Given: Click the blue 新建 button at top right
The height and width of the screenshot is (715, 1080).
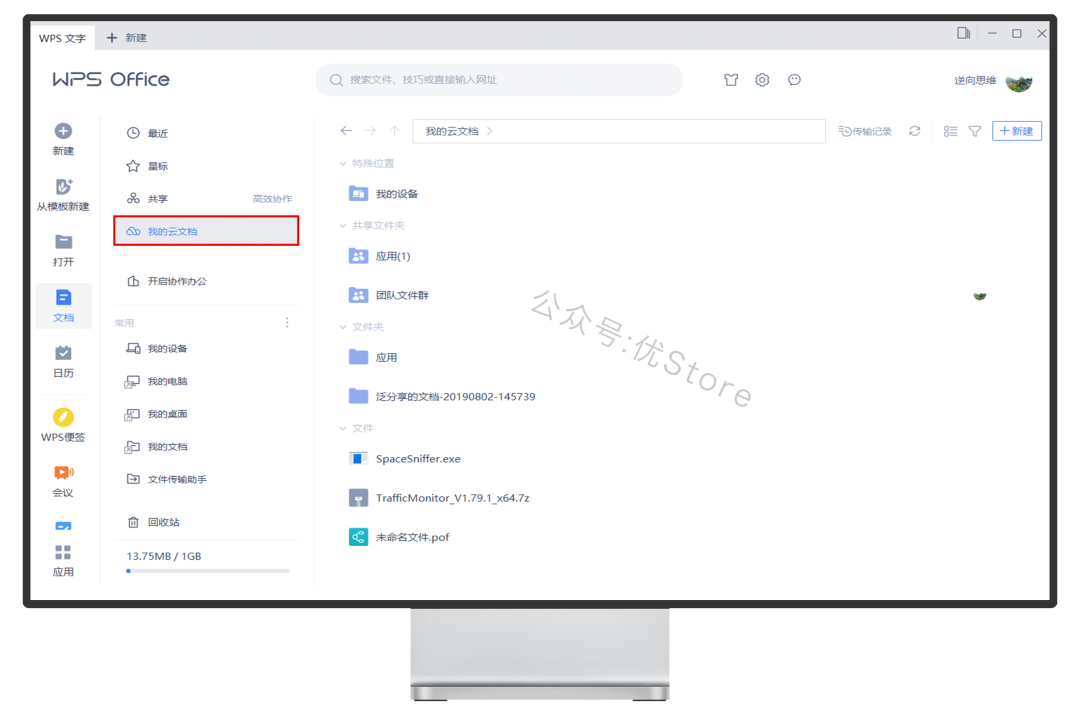Looking at the screenshot, I should (x=1017, y=131).
